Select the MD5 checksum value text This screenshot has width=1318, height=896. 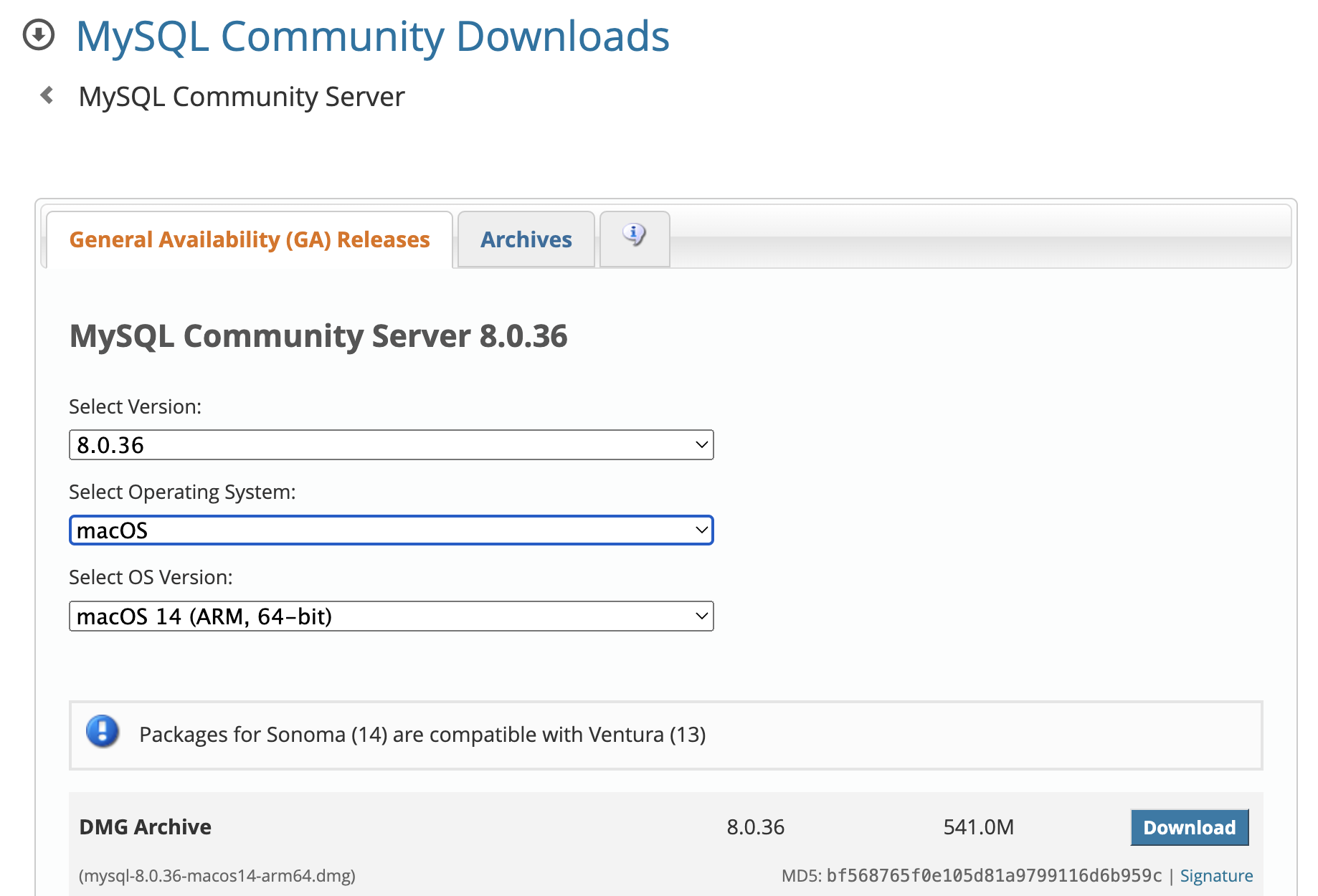point(994,875)
